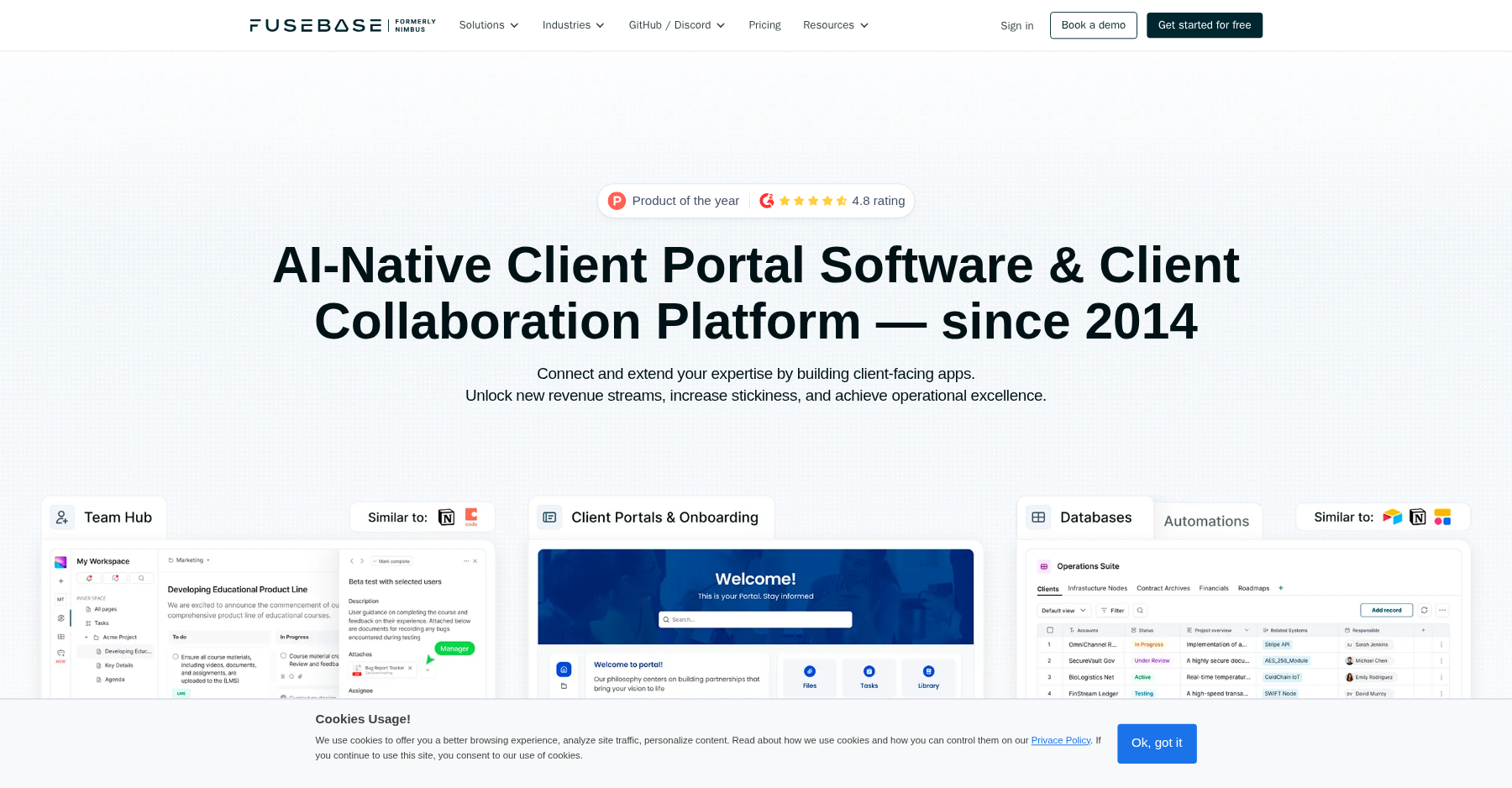Screen dimensions: 1512x788
Task: Open the Privacy Policy link
Action: tap(1061, 740)
